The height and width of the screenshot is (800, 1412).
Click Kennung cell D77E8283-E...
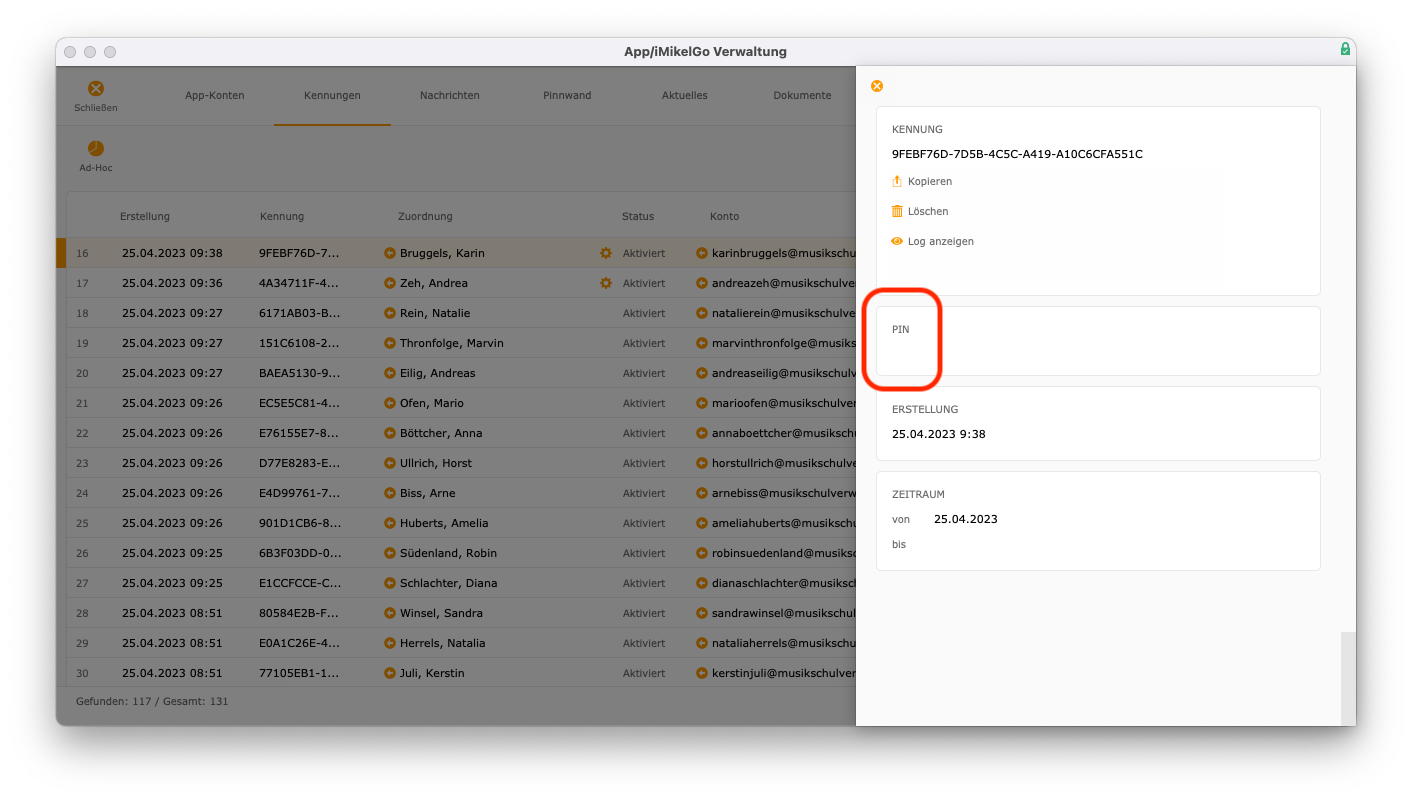click(x=300, y=463)
